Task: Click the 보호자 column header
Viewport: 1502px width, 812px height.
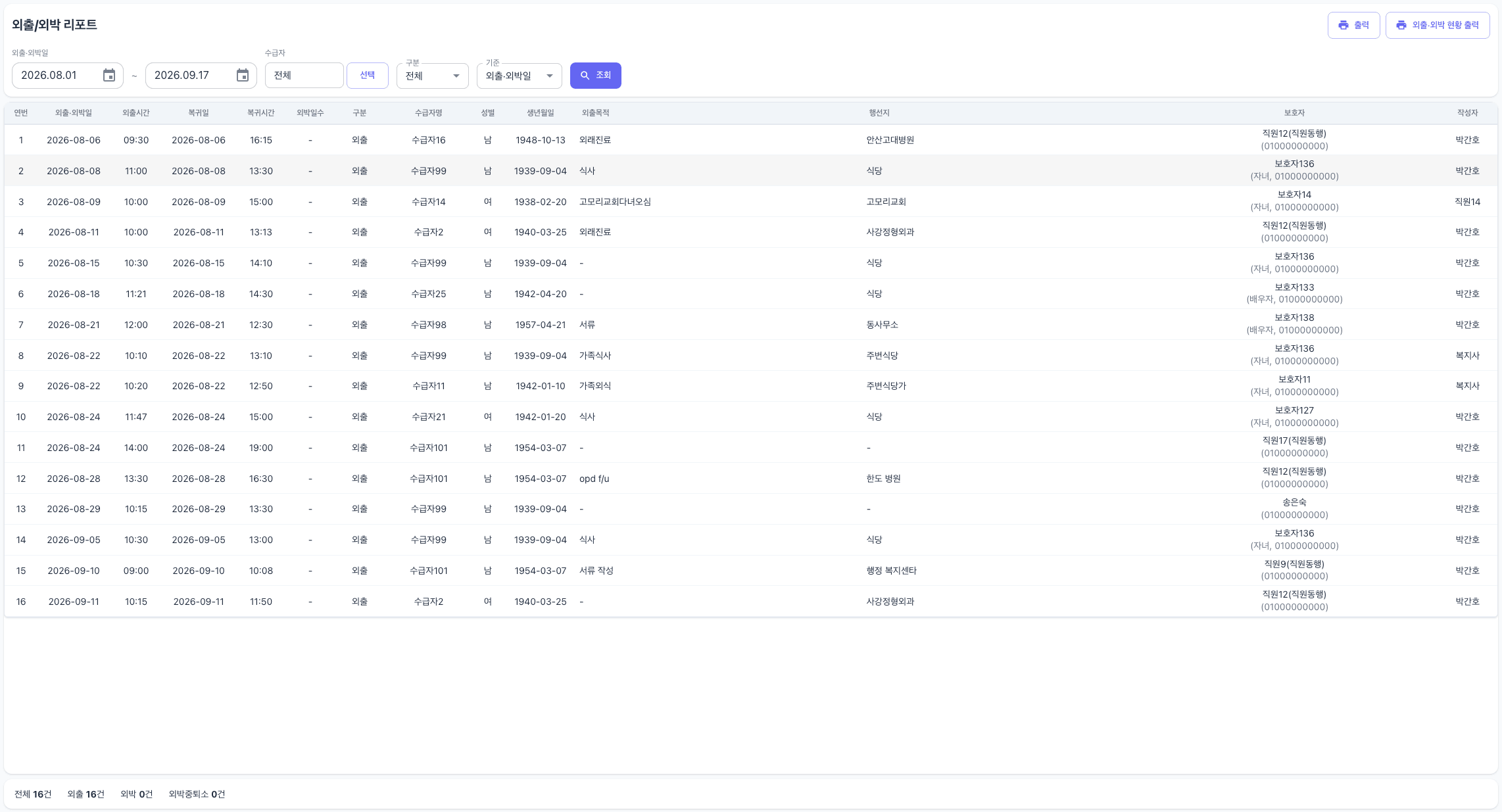Action: [1294, 113]
